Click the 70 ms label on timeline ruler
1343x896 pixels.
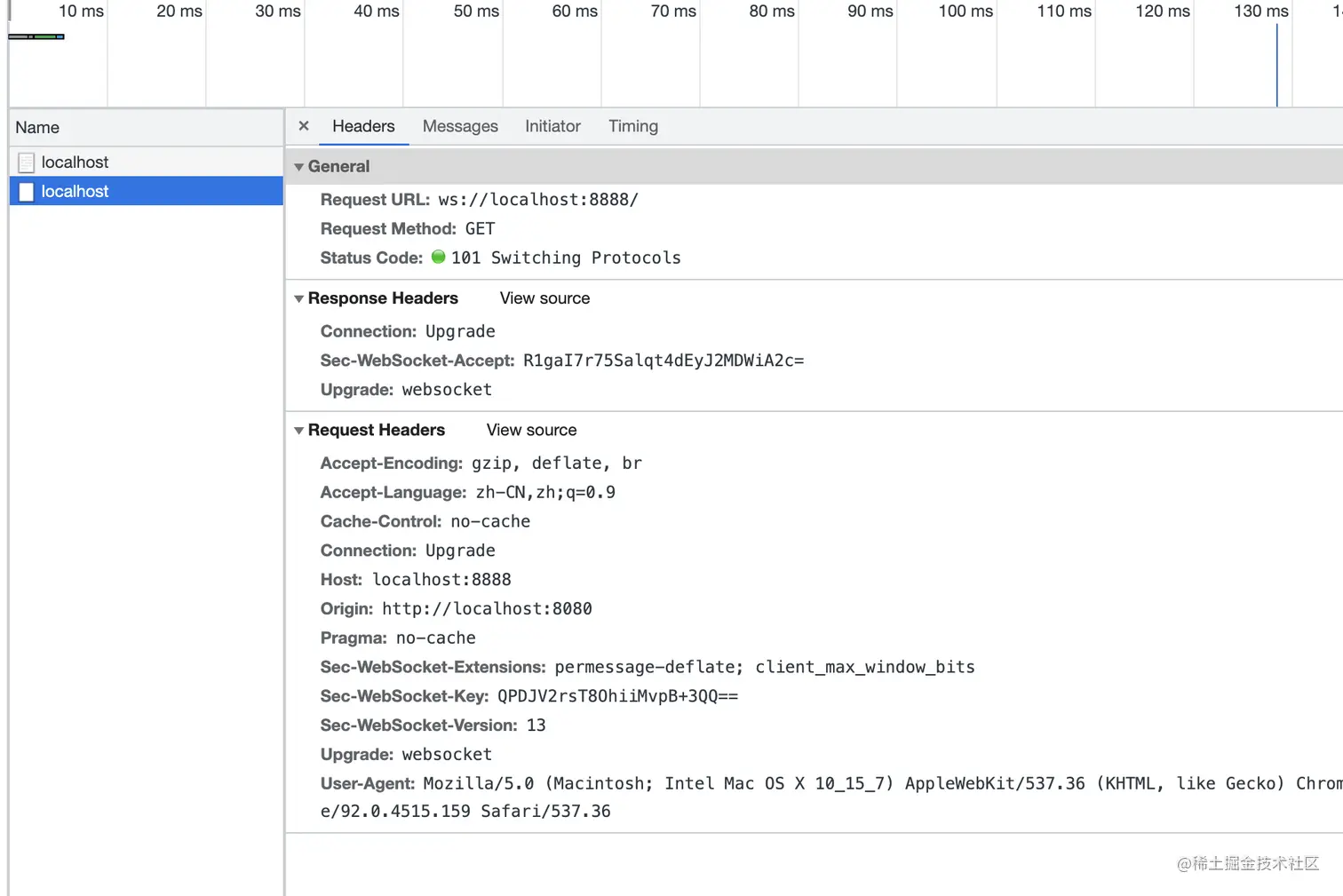pos(673,12)
